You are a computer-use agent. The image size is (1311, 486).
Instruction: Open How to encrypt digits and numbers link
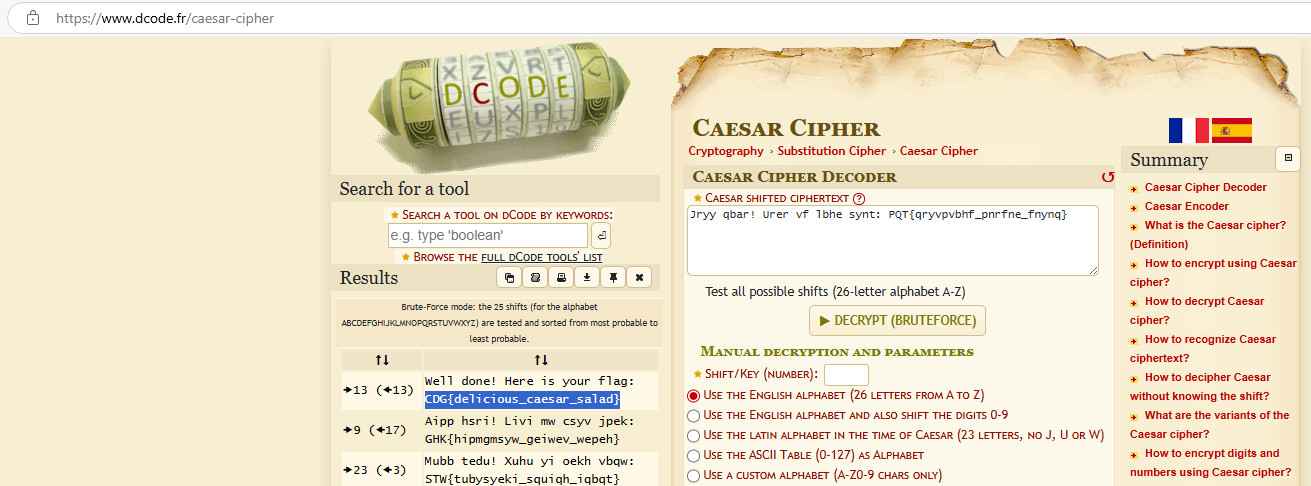(1211, 462)
